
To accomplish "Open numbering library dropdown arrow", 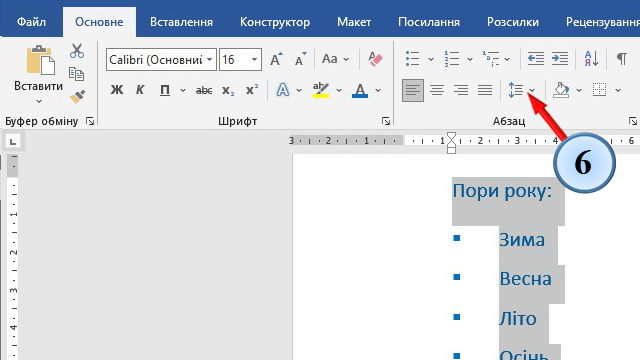I will tap(470, 60).
